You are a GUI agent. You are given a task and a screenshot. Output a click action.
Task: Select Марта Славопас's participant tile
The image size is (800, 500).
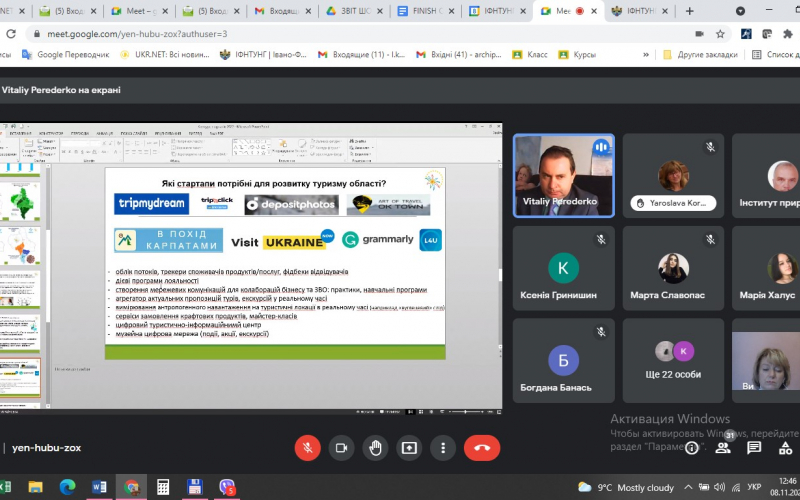coord(673,268)
